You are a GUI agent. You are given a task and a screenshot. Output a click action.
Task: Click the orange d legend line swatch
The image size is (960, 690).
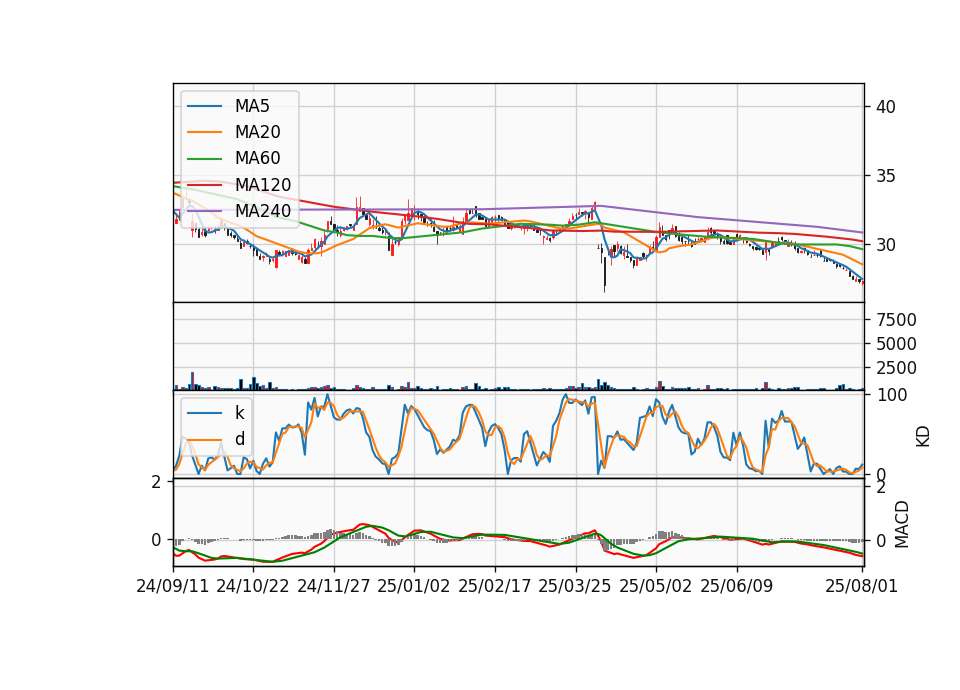[204, 439]
